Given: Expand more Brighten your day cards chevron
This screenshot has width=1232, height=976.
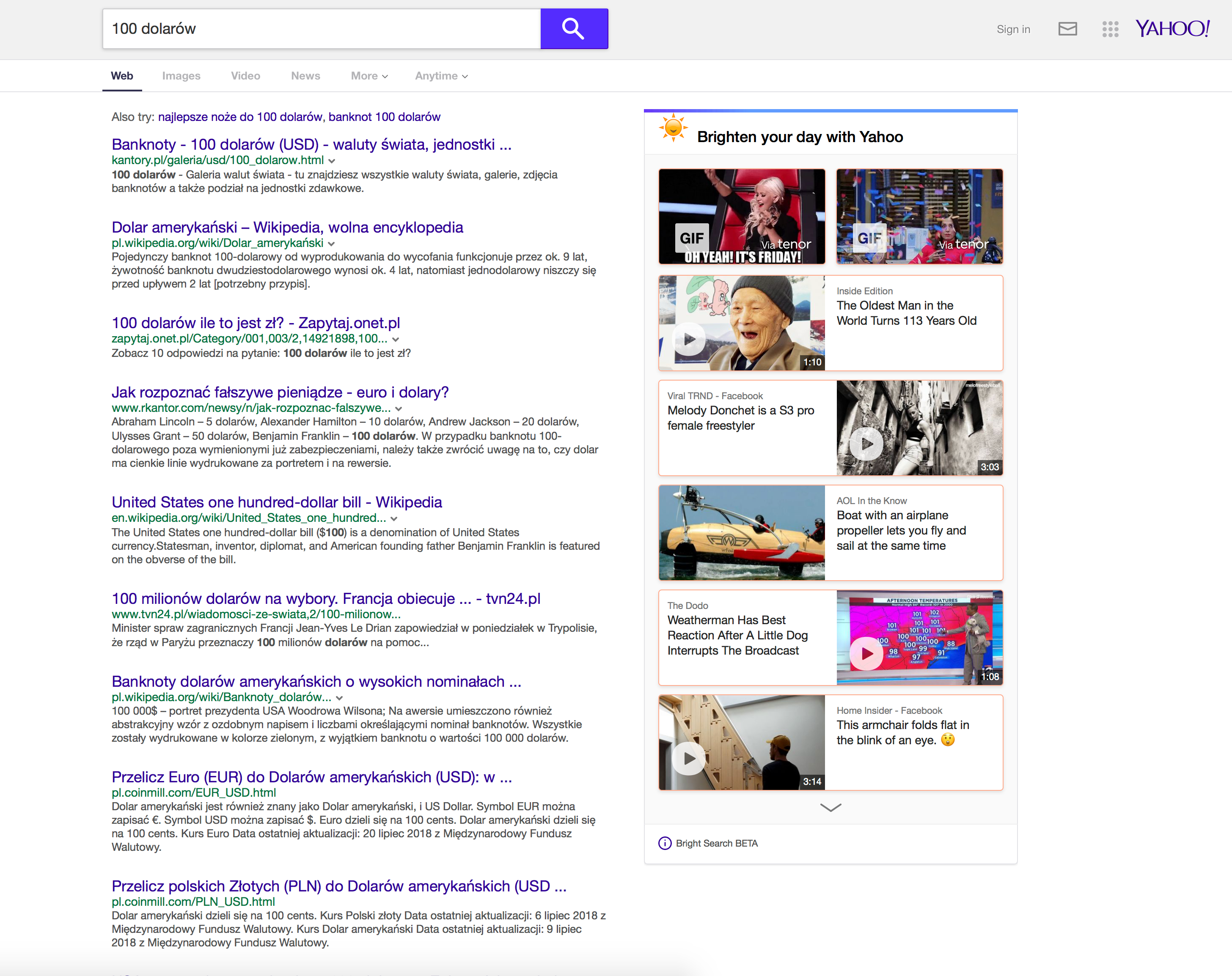Looking at the screenshot, I should click(830, 808).
